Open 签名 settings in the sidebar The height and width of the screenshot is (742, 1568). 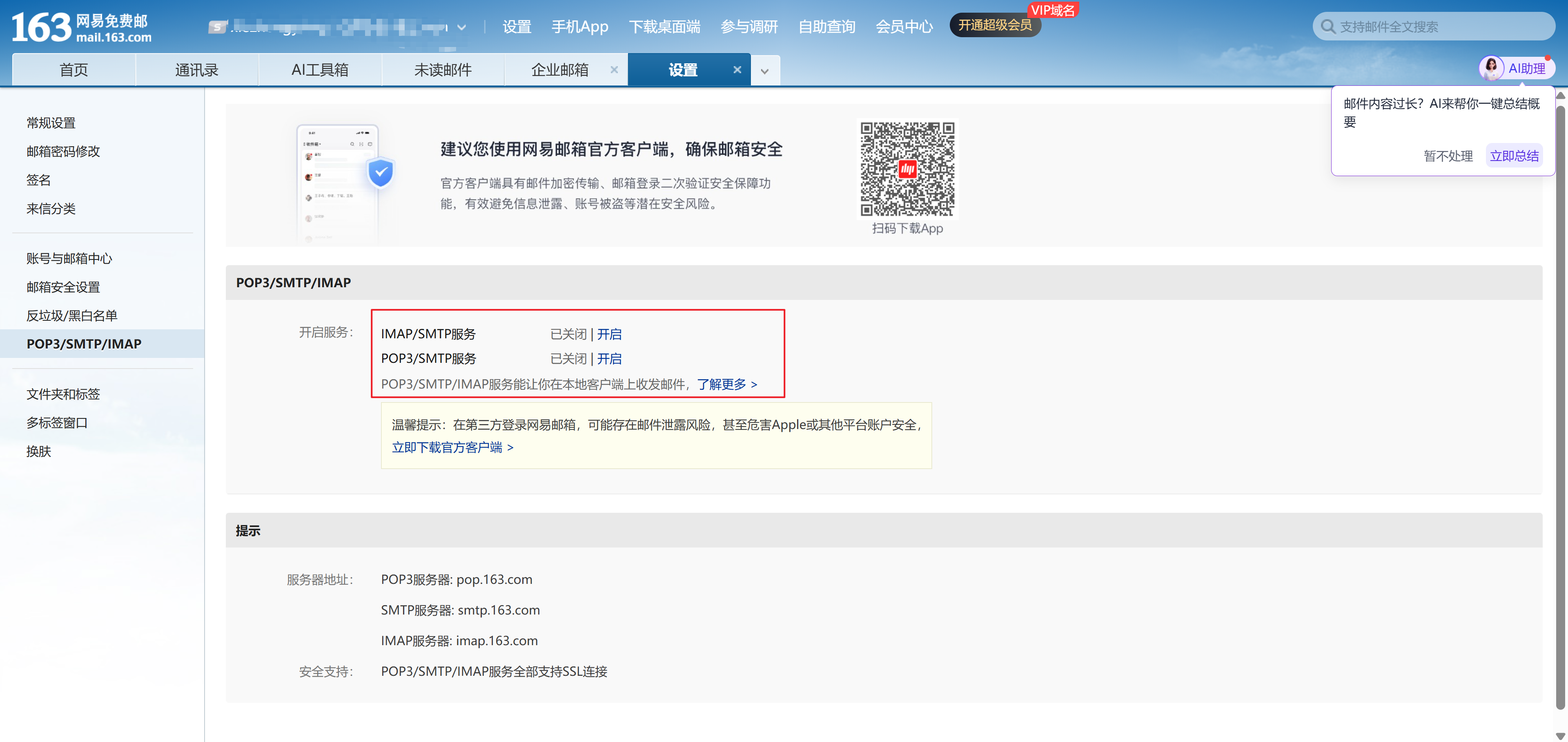click(x=38, y=180)
